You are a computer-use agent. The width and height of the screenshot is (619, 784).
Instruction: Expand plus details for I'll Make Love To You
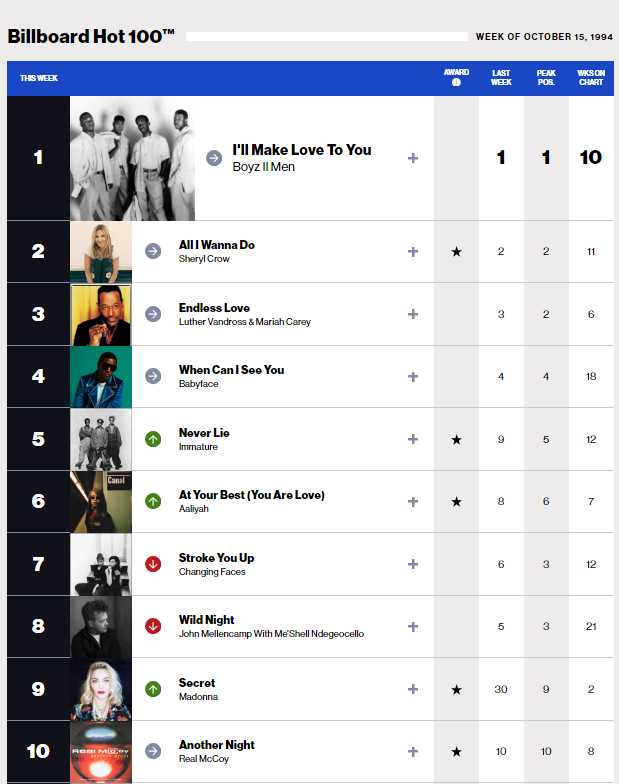(x=413, y=158)
